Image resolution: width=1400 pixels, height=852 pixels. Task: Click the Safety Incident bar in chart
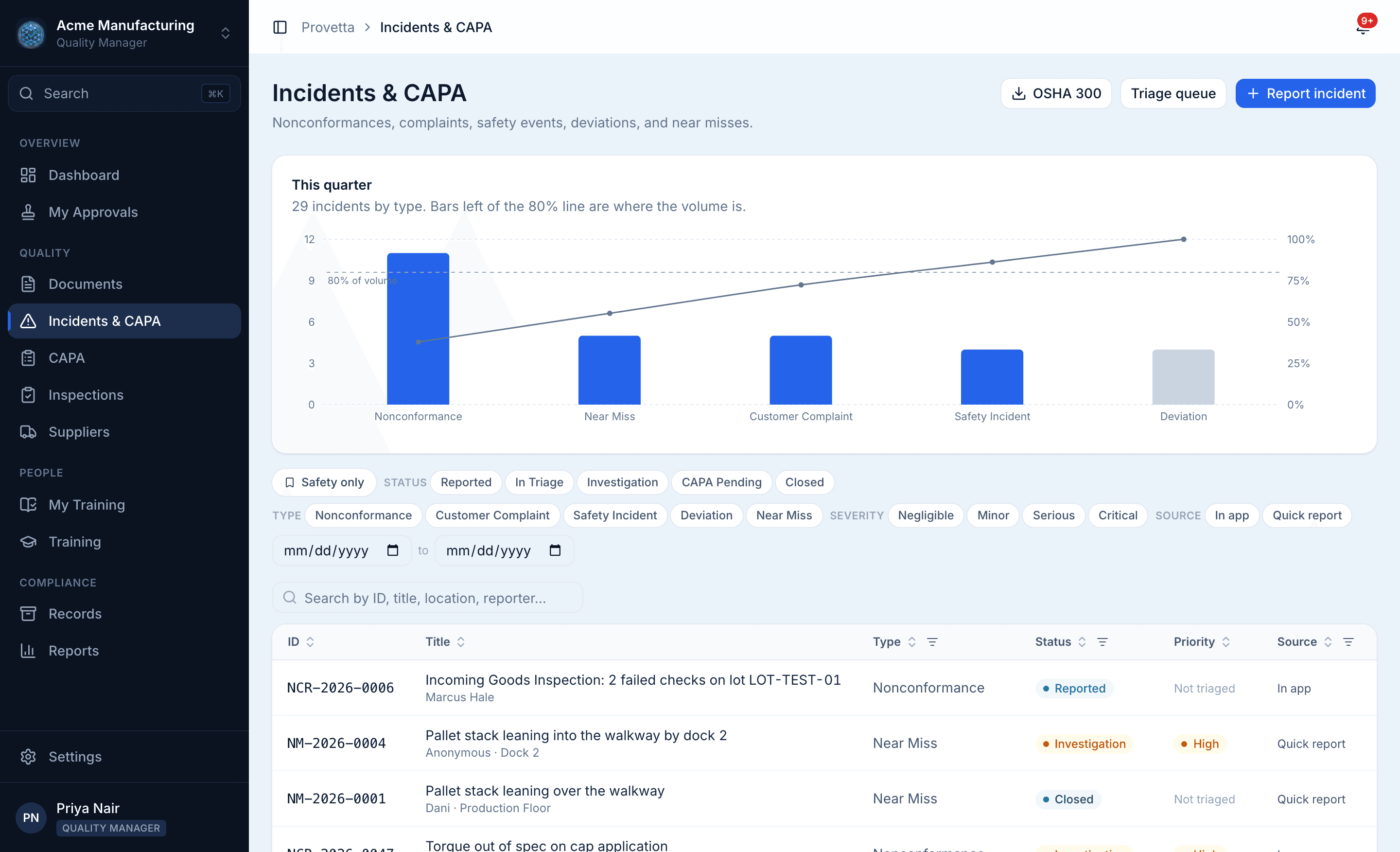point(992,377)
